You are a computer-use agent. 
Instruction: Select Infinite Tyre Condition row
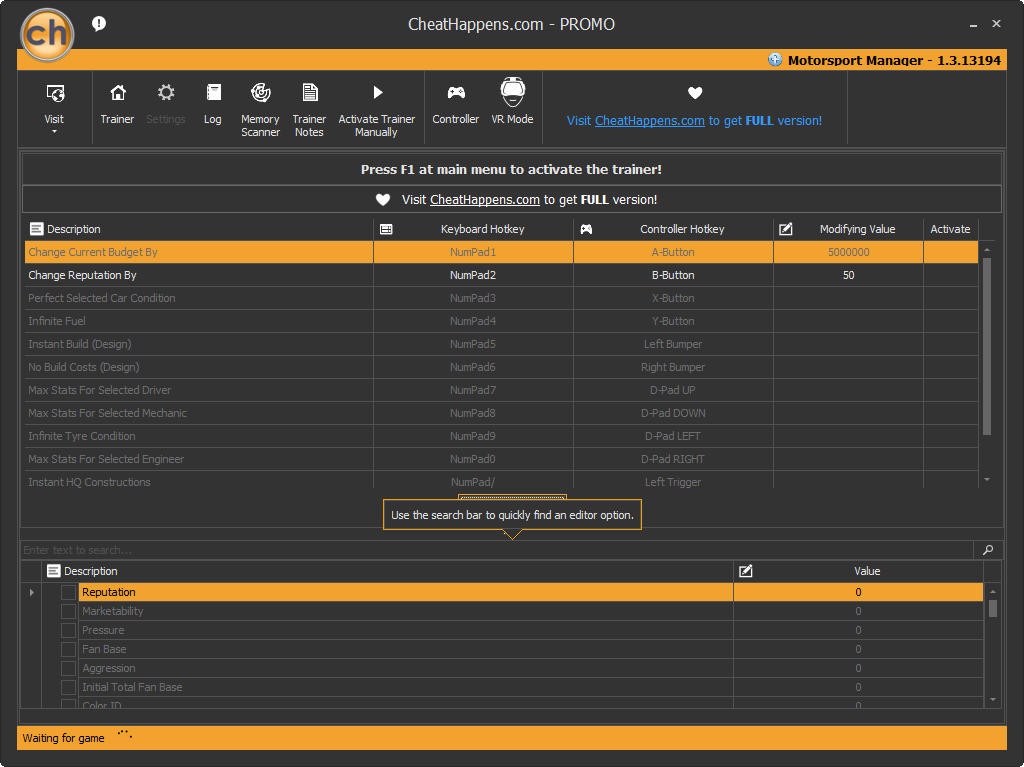pyautogui.click(x=501, y=436)
